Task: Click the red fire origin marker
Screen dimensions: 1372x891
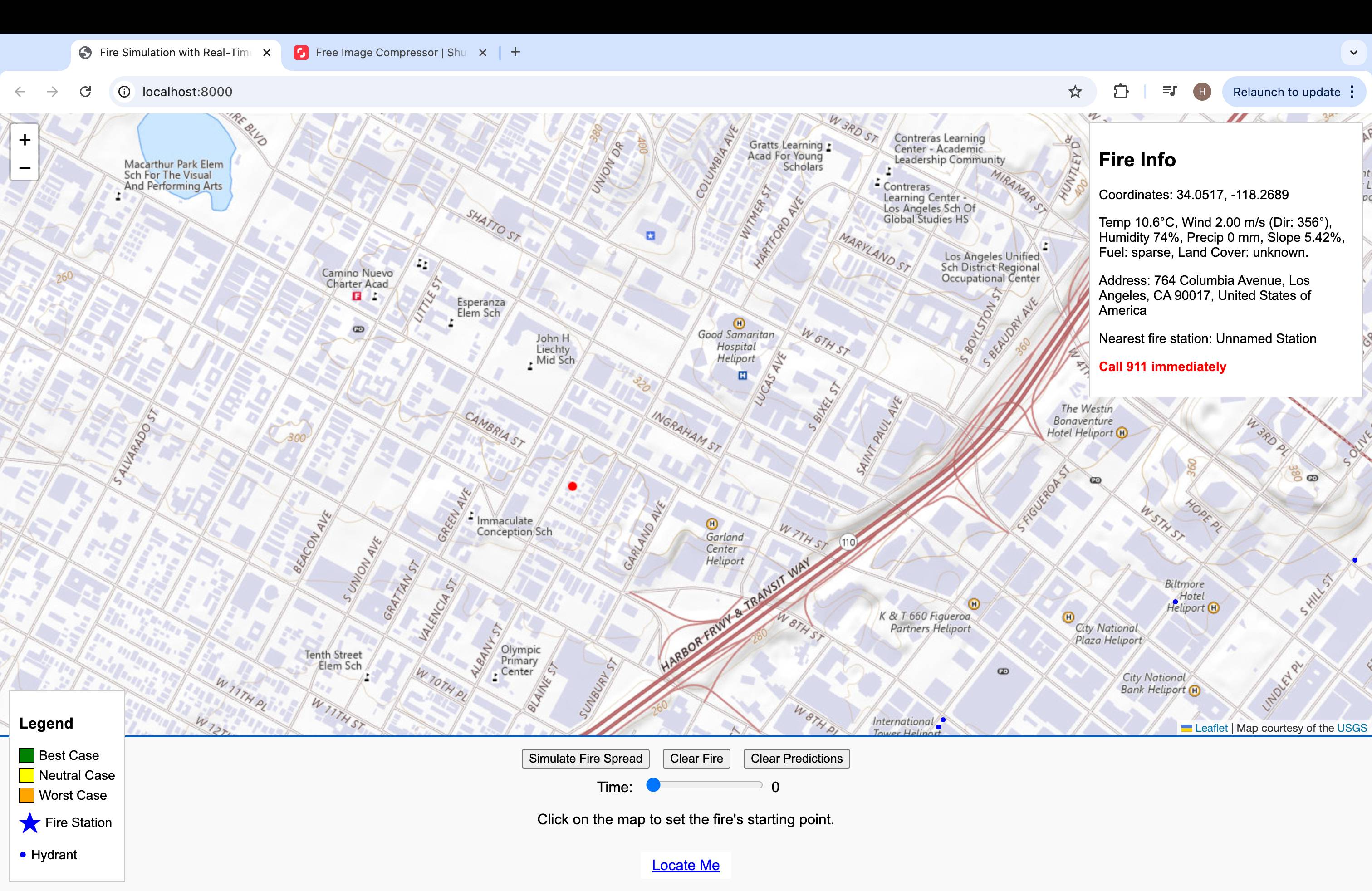Action: [572, 486]
